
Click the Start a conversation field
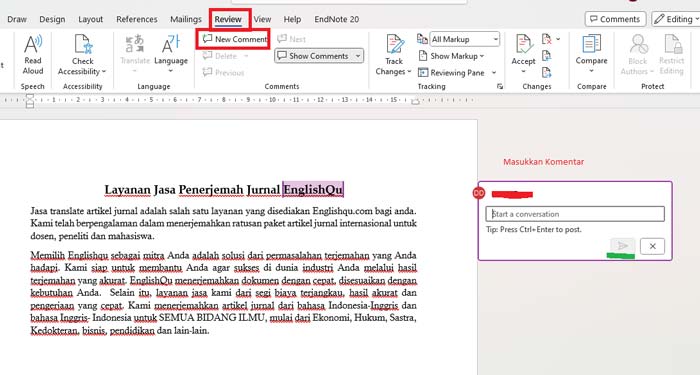coord(575,214)
